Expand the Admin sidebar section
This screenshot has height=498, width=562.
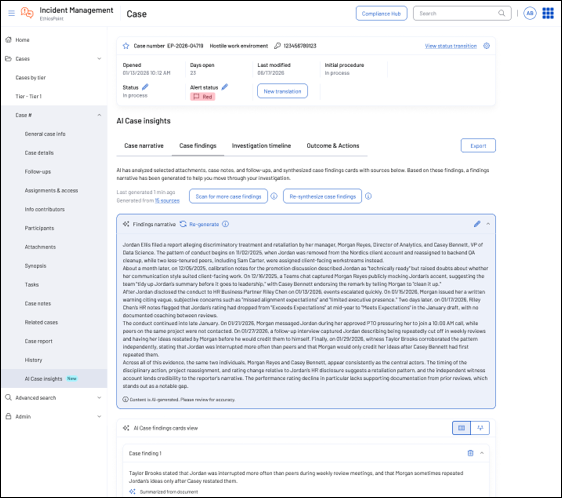(x=99, y=416)
